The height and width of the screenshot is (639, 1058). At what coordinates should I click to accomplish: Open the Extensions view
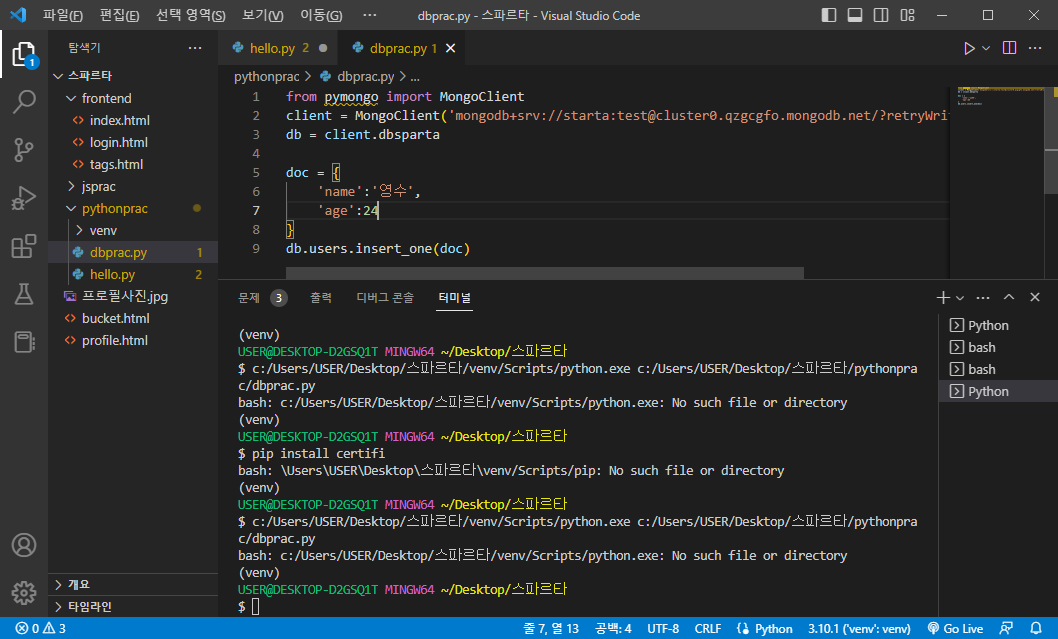click(24, 246)
